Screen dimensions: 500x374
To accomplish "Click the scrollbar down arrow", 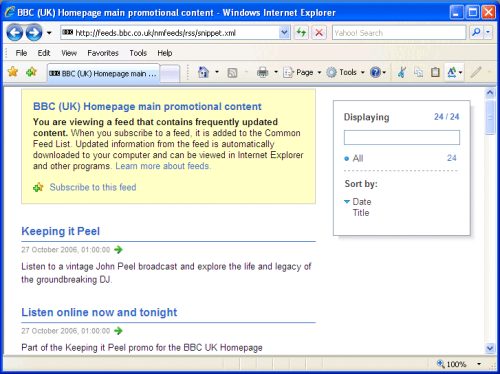I will [490, 348].
